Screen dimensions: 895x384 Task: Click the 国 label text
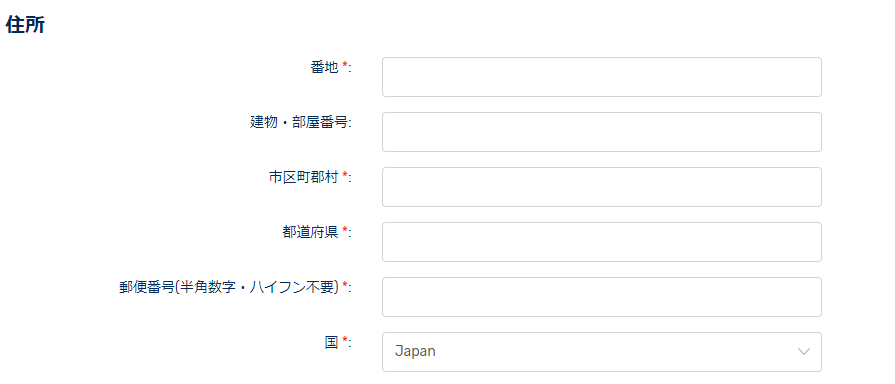click(332, 342)
